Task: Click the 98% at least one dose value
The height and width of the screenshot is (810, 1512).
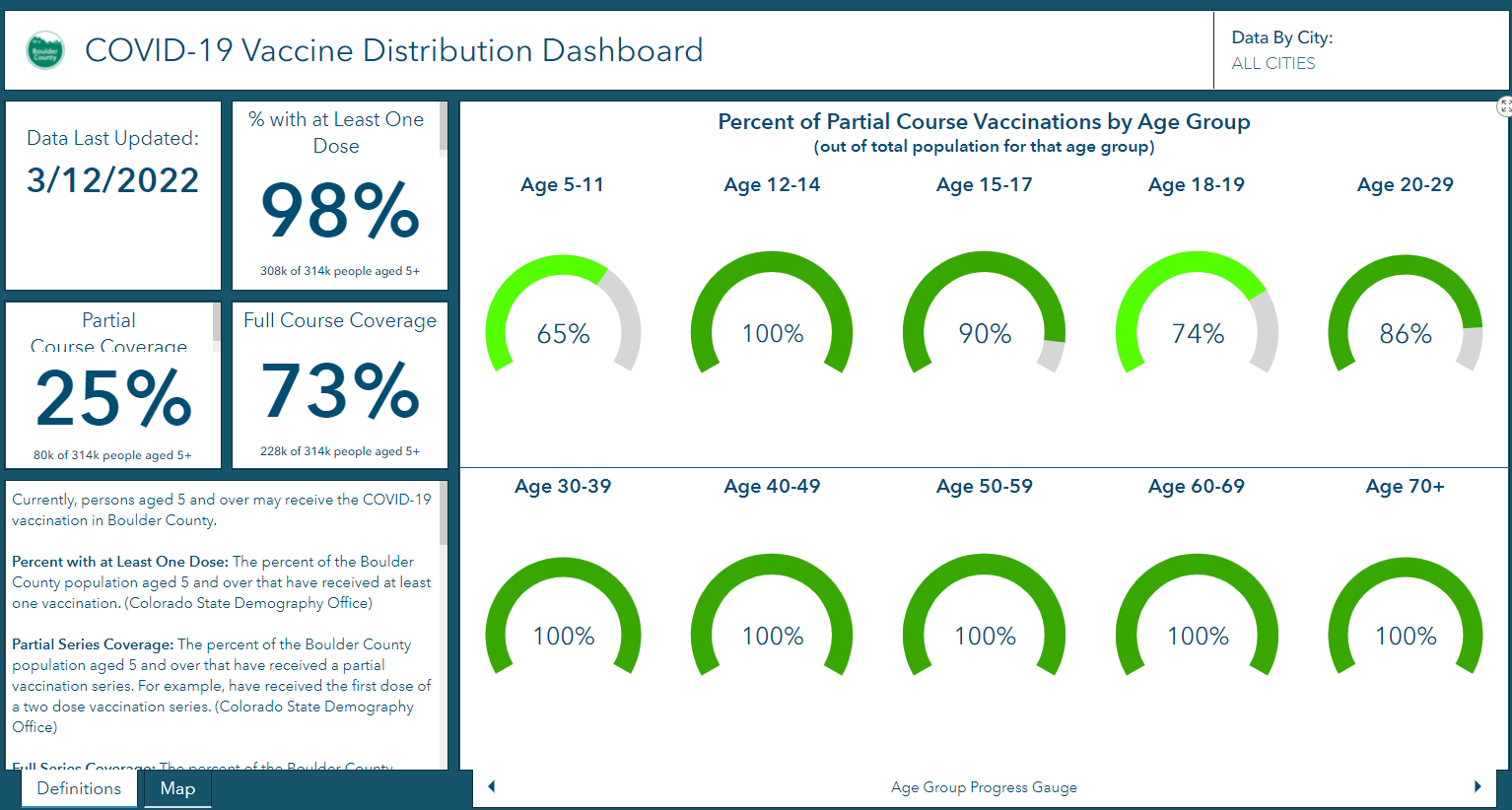Action: tap(340, 210)
